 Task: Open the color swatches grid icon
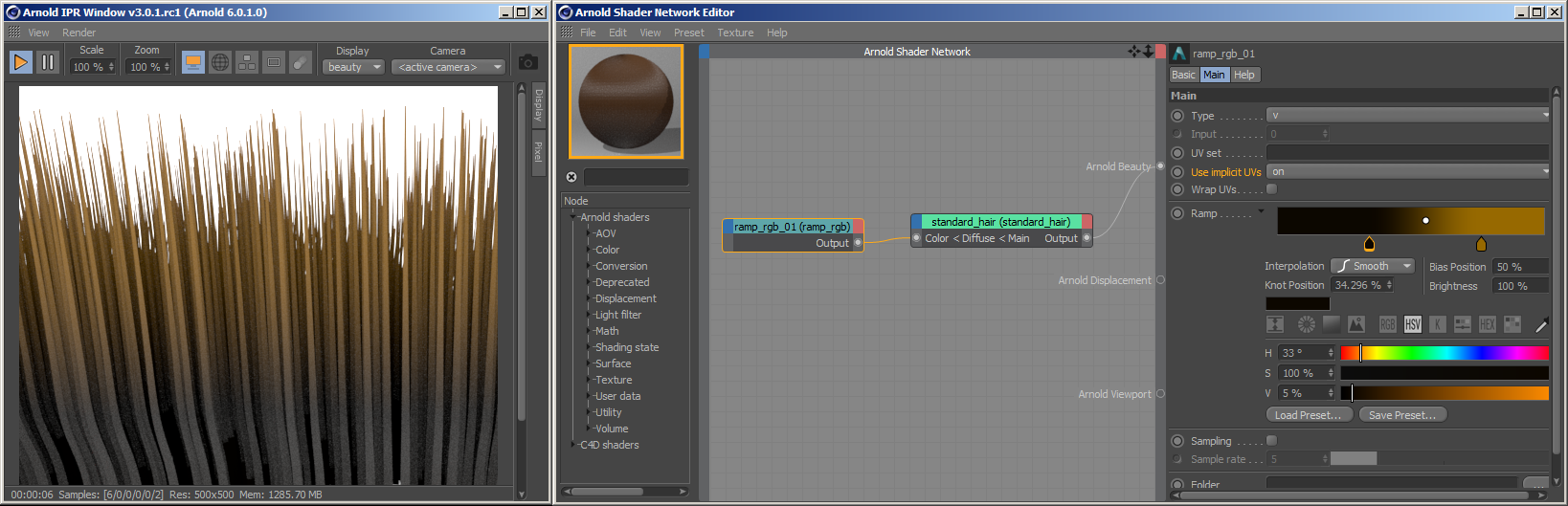pyautogui.click(x=1512, y=324)
